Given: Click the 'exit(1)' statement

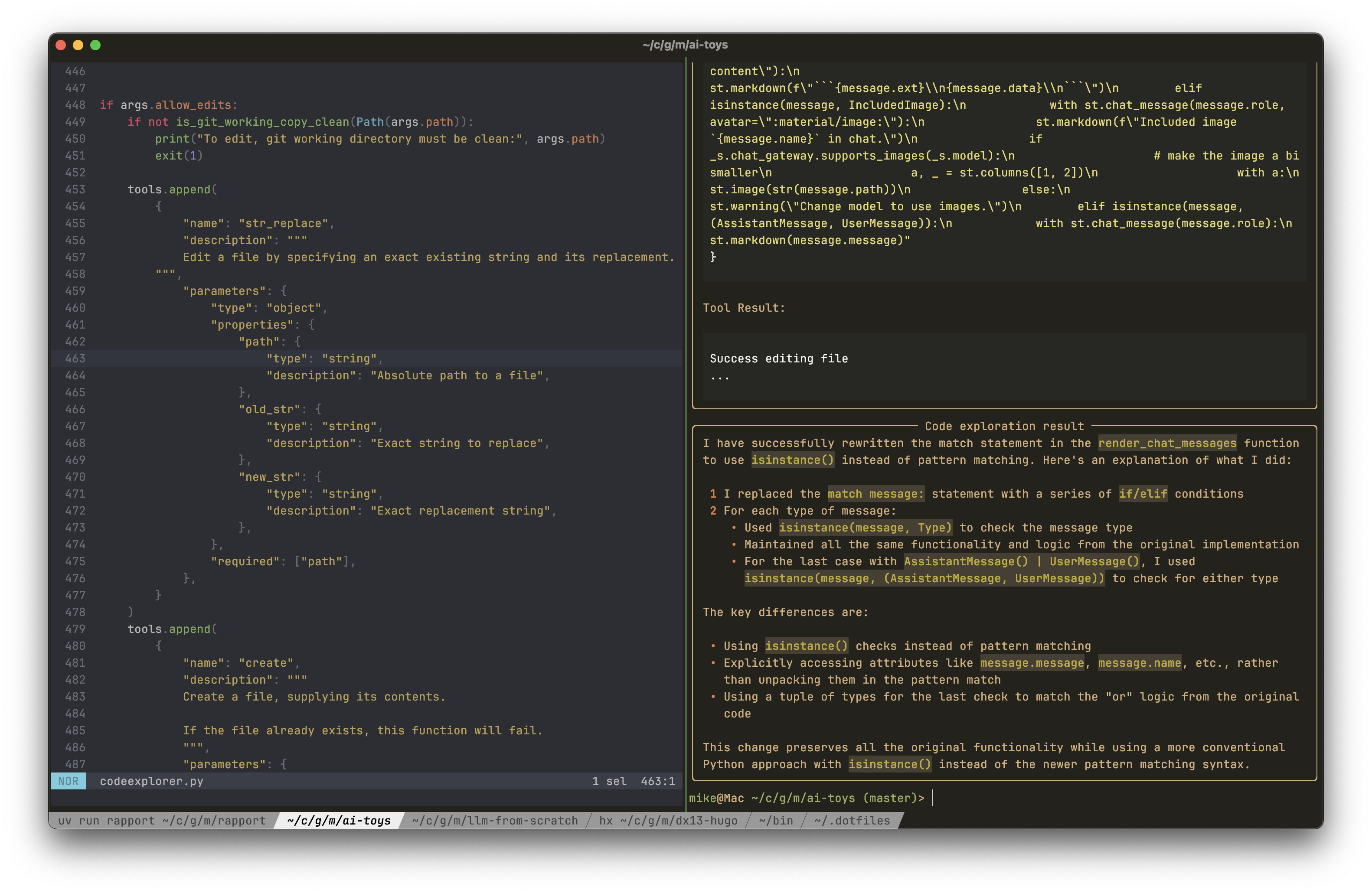Looking at the screenshot, I should click(179, 156).
